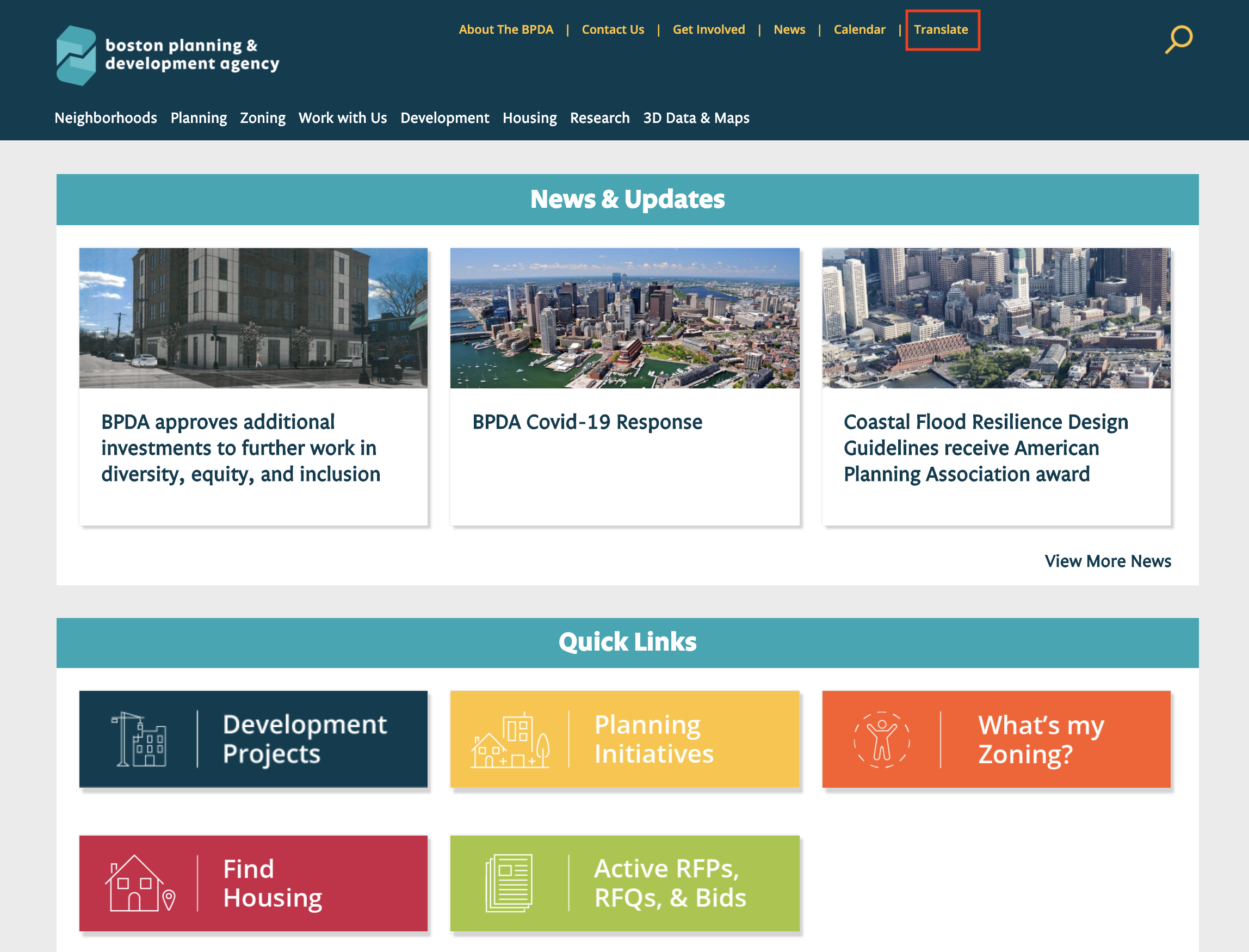The width and height of the screenshot is (1249, 952).
Task: Open the Zoning navigation menu
Action: click(x=262, y=118)
